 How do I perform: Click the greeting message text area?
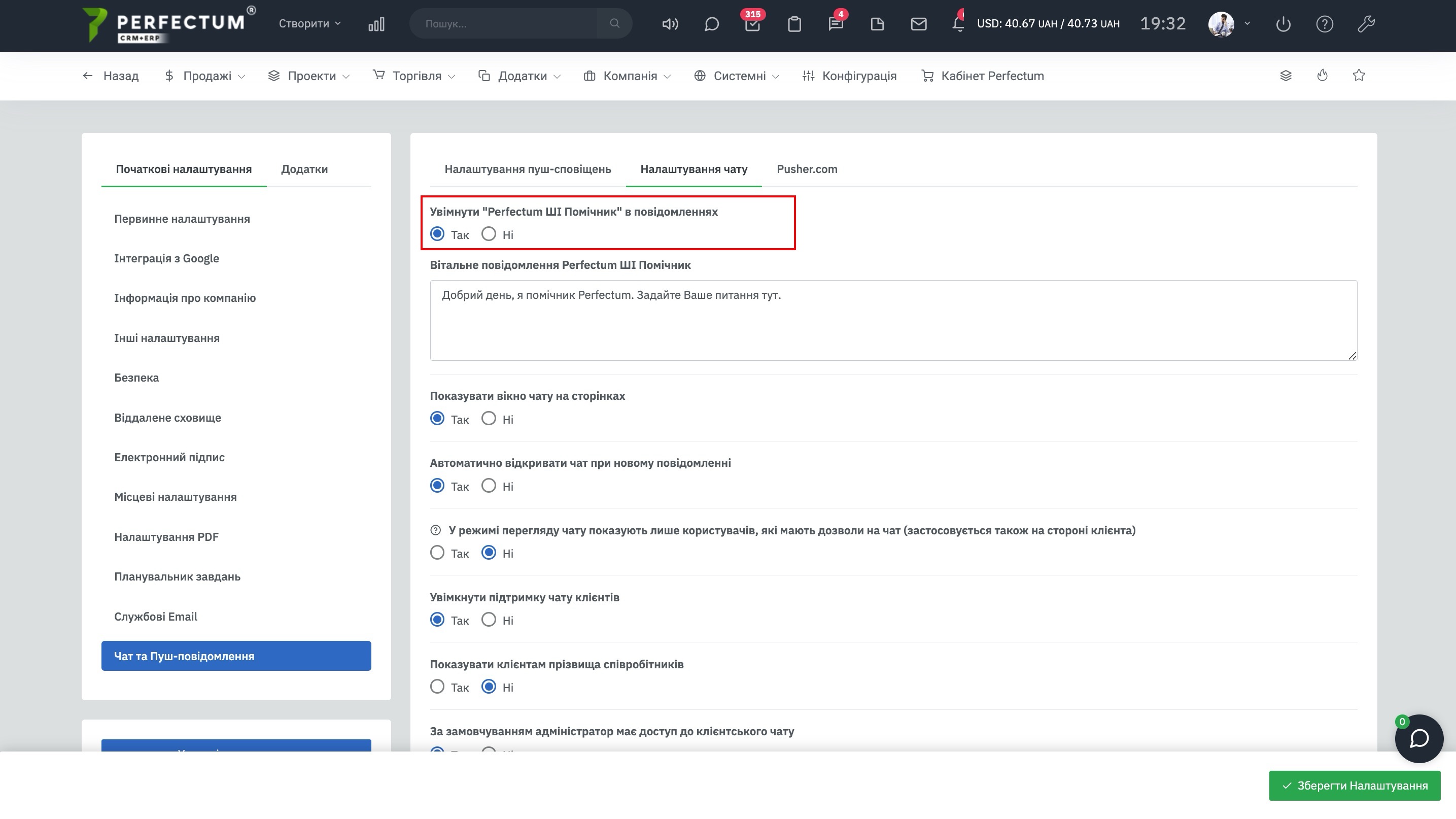(893, 321)
